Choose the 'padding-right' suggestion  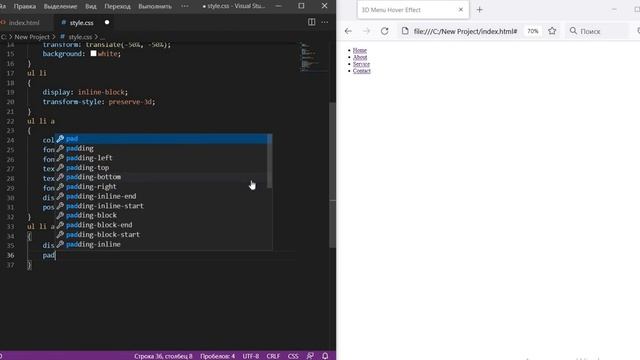pyautogui.click(x=162, y=187)
